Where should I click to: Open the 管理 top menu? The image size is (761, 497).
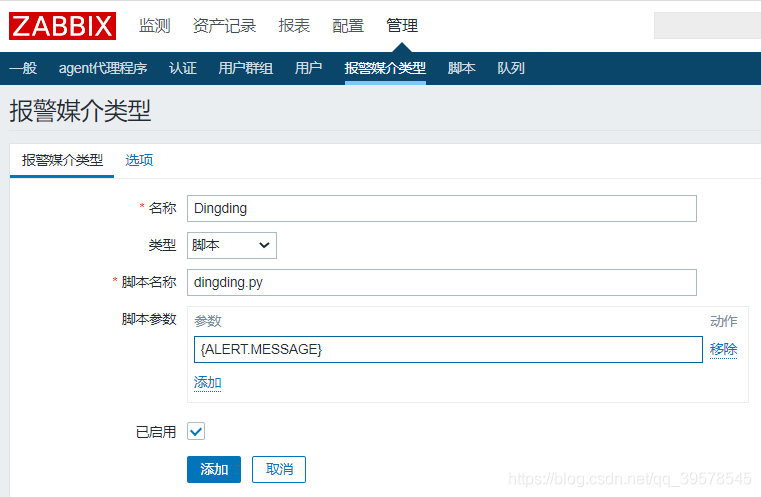[x=402, y=26]
